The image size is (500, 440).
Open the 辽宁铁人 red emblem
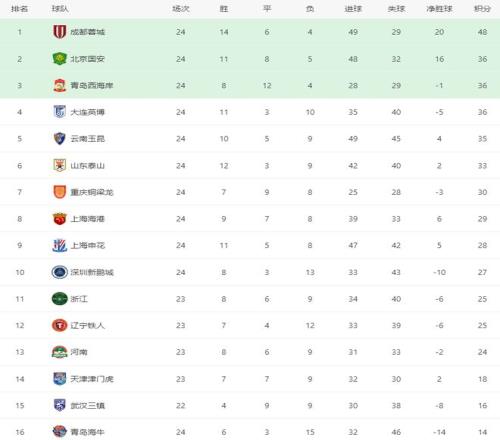click(60, 325)
